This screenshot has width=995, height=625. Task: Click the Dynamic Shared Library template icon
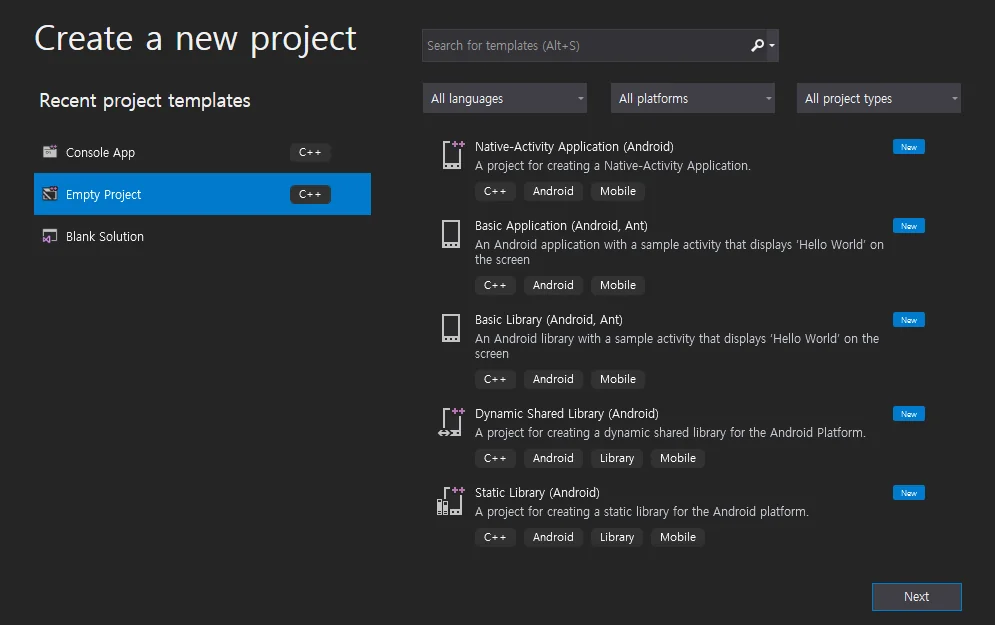pyautogui.click(x=452, y=423)
